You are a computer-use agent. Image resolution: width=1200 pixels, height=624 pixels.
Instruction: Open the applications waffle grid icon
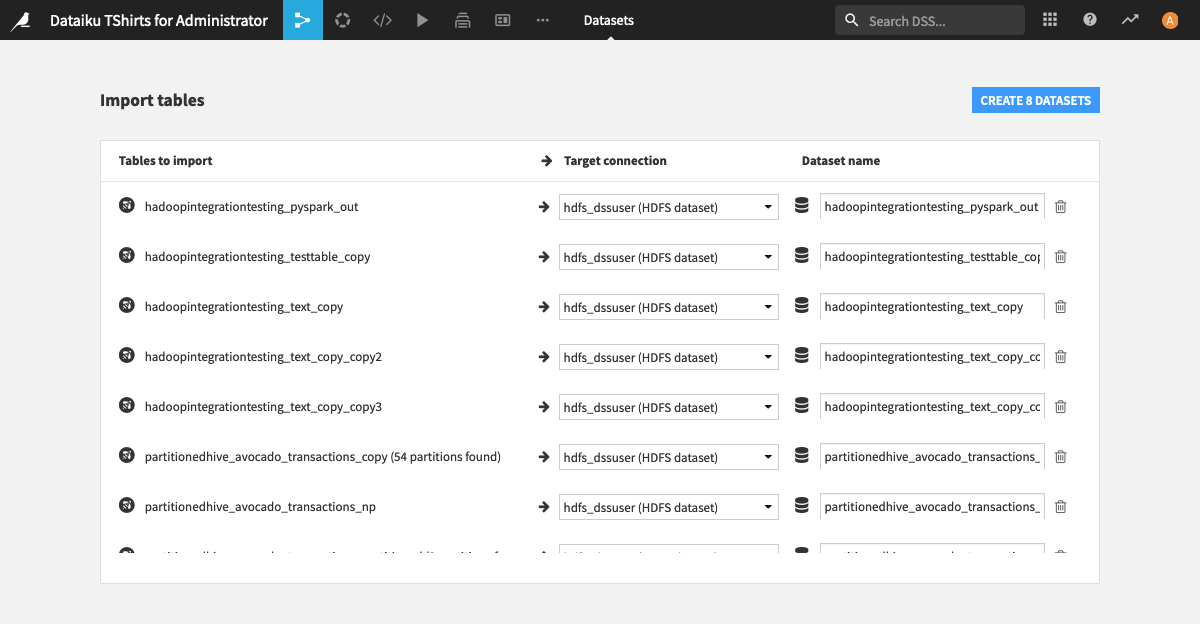(1049, 20)
